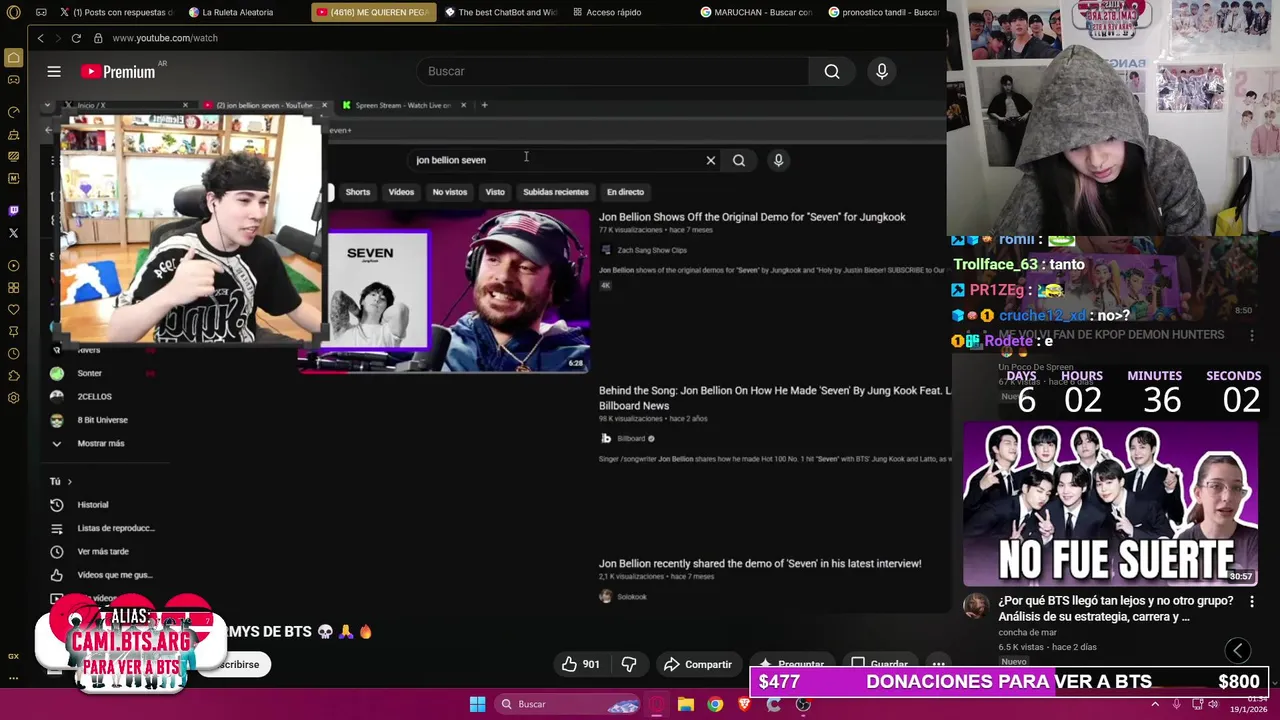Open OBS Studio taskbar icon
The width and height of the screenshot is (1280, 720).
tap(803, 704)
